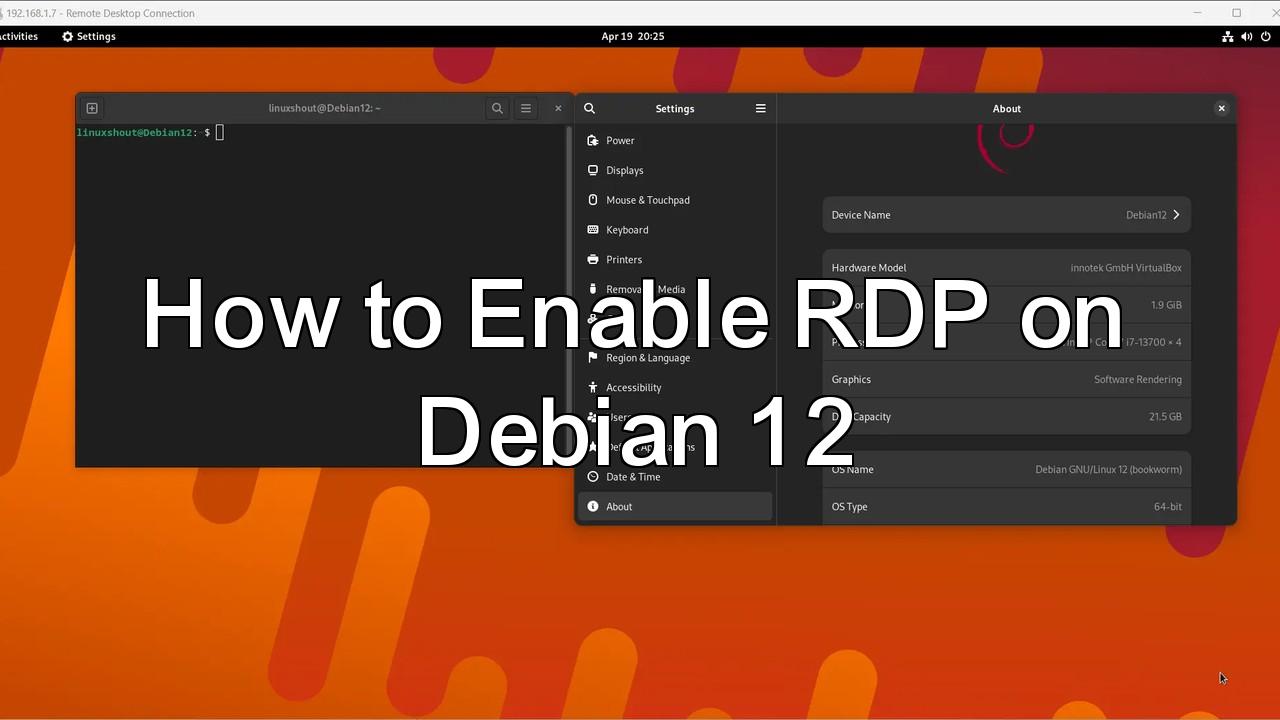Open the power system menu icon
Screen dimensions: 1280x720
[x=1265, y=36]
